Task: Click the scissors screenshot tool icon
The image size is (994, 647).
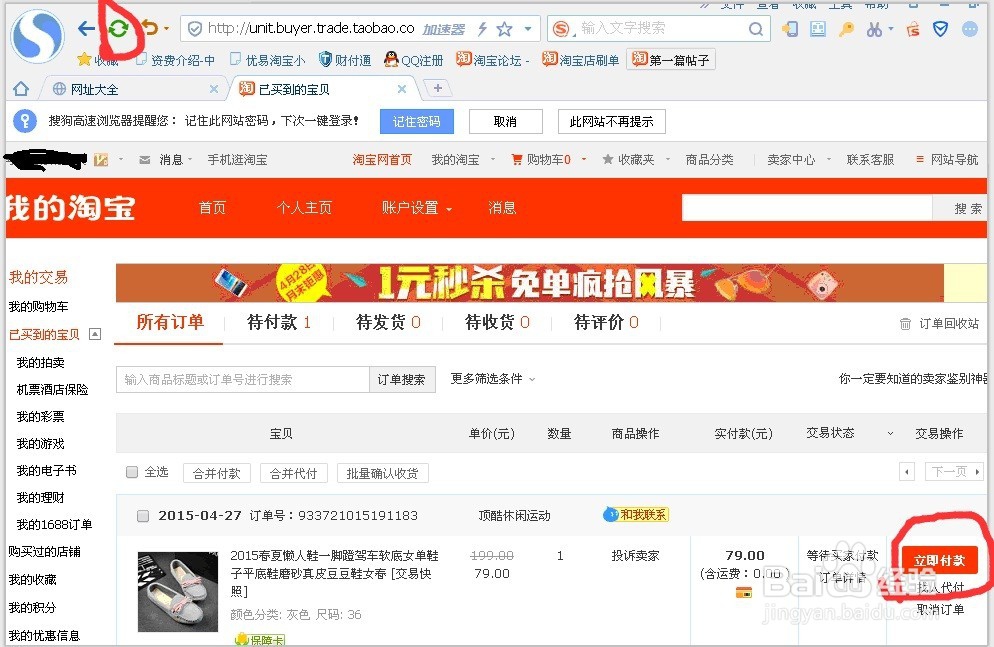Action: pyautogui.click(x=874, y=29)
